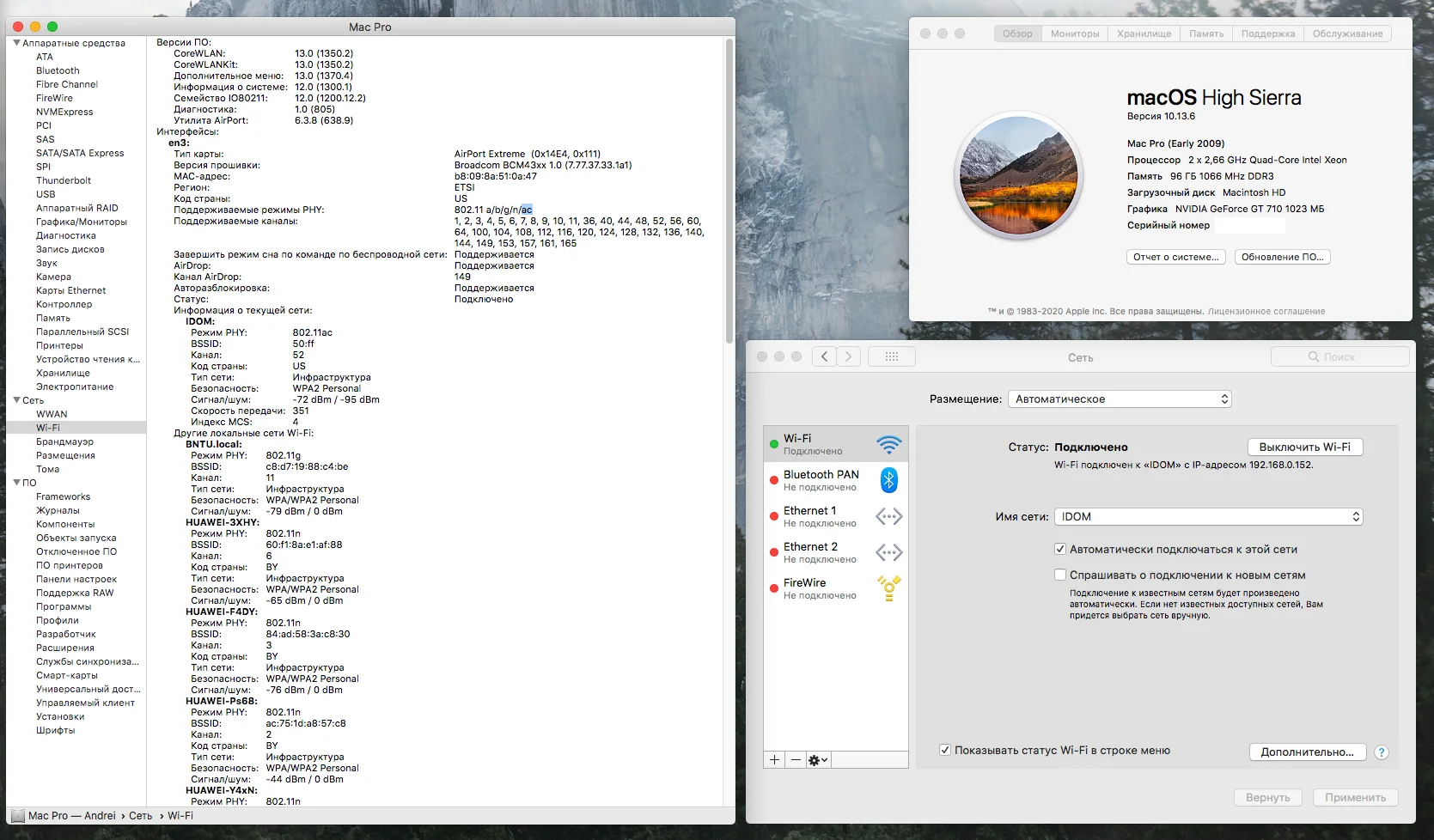Click Andrei in the path bar

click(x=100, y=816)
